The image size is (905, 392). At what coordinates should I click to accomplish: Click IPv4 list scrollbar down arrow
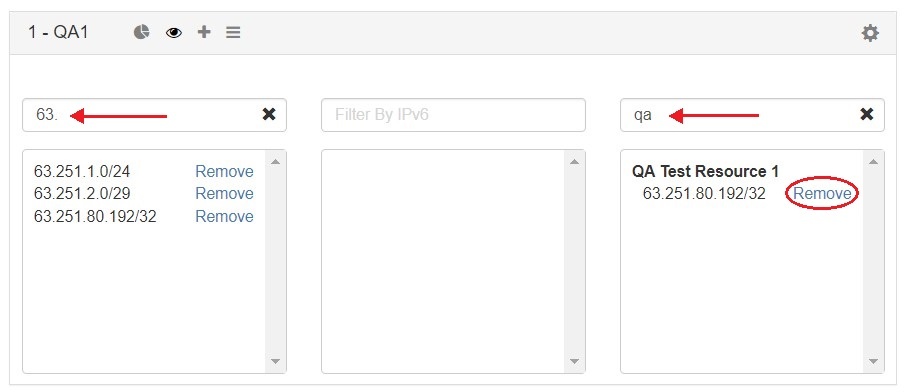tap(275, 361)
